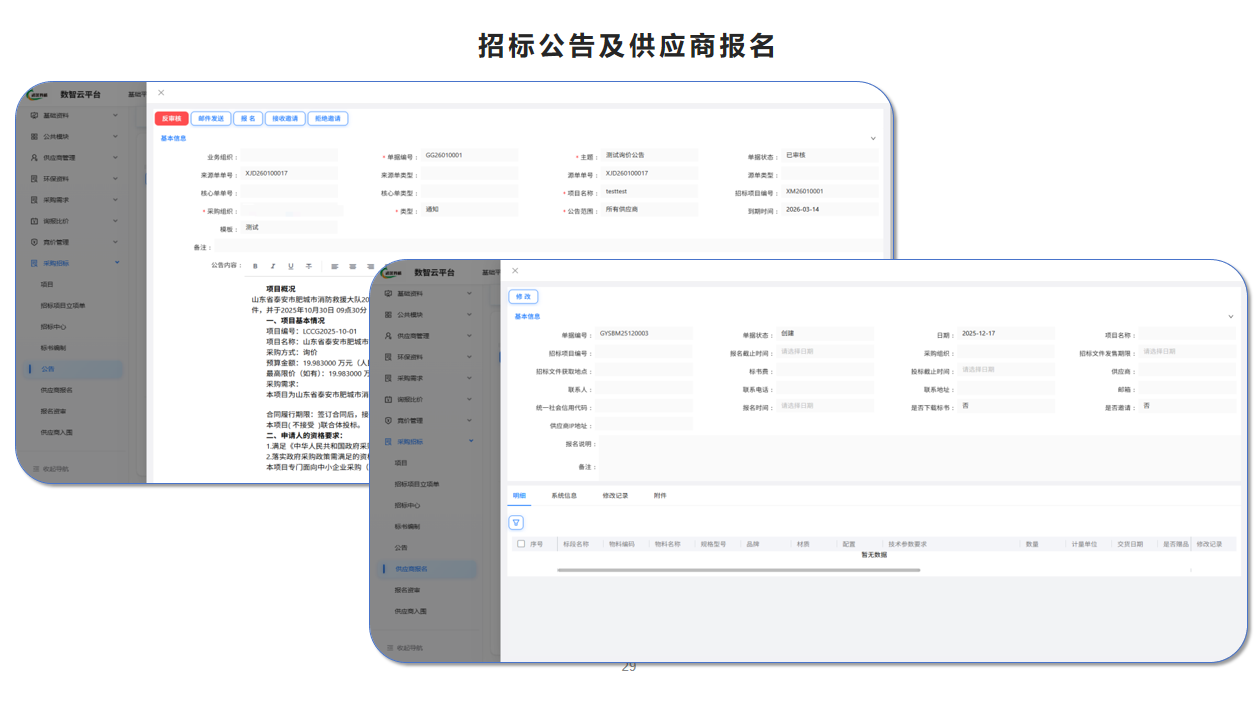1257x706 pixels.
Task: Collapse 采购招标 chevron in front window
Action: [470, 441]
